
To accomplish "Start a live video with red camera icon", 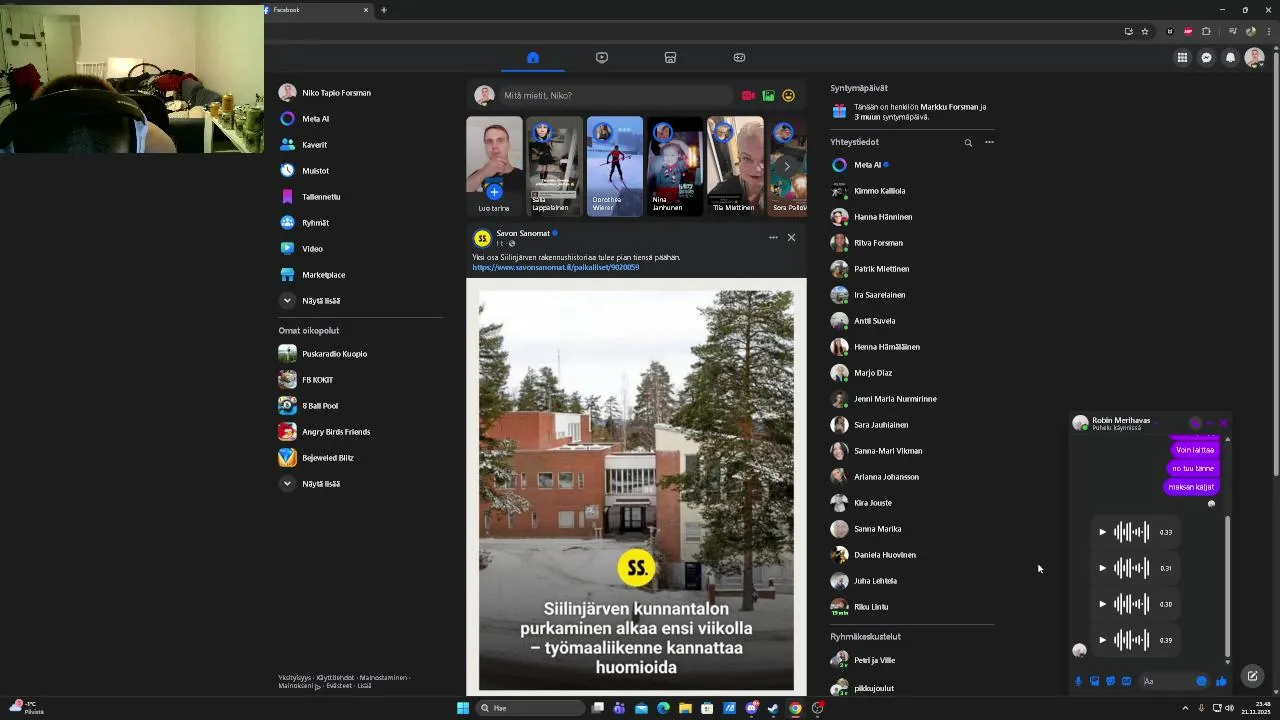I will pyautogui.click(x=748, y=96).
